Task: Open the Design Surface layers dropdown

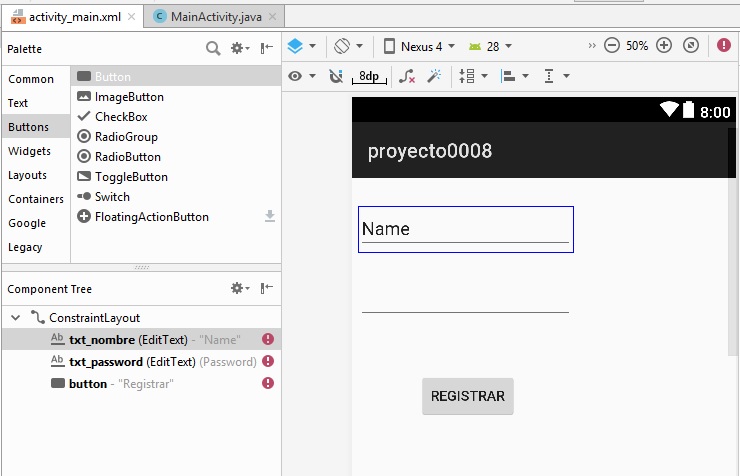Action: point(301,46)
